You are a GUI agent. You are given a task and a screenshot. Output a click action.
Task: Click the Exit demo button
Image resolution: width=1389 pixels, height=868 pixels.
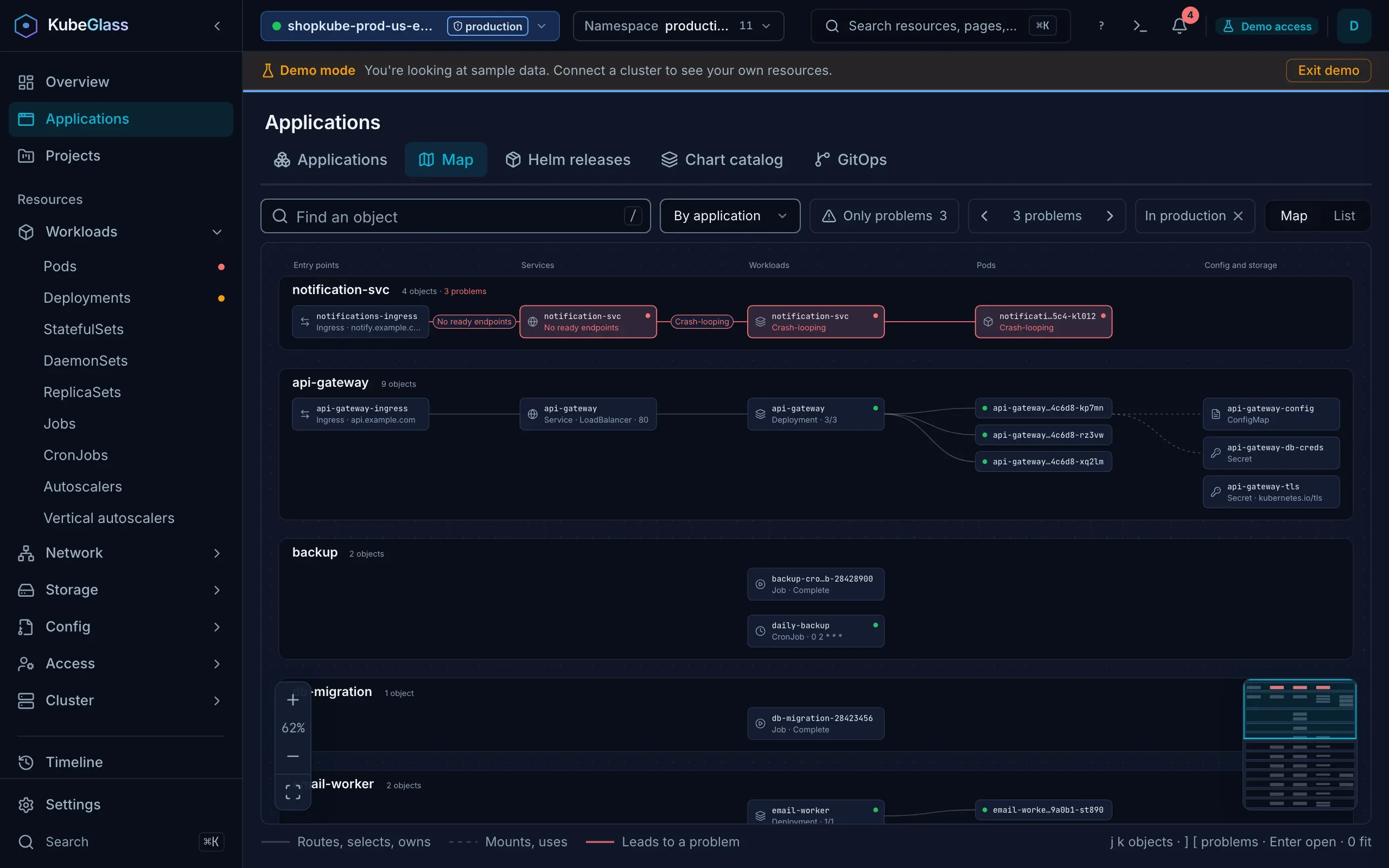coord(1328,70)
